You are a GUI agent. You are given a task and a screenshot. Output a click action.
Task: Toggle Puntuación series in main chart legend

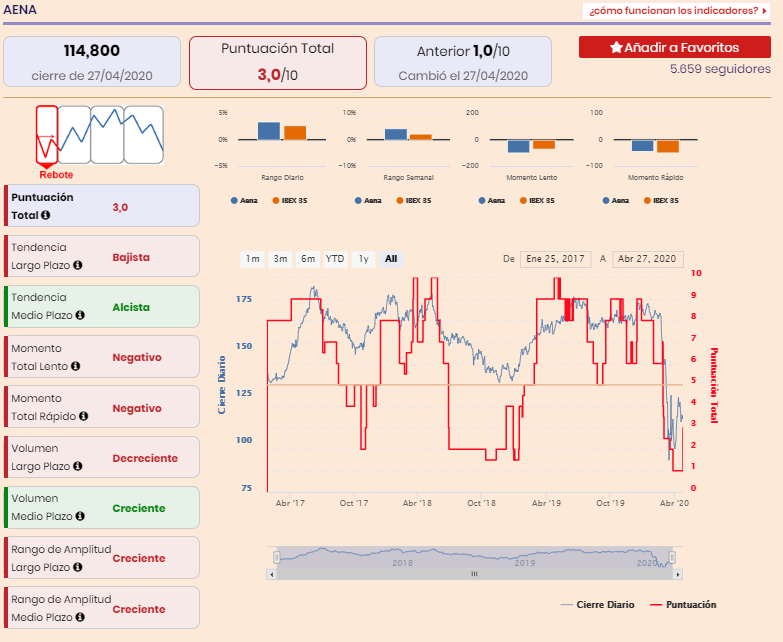click(683, 605)
